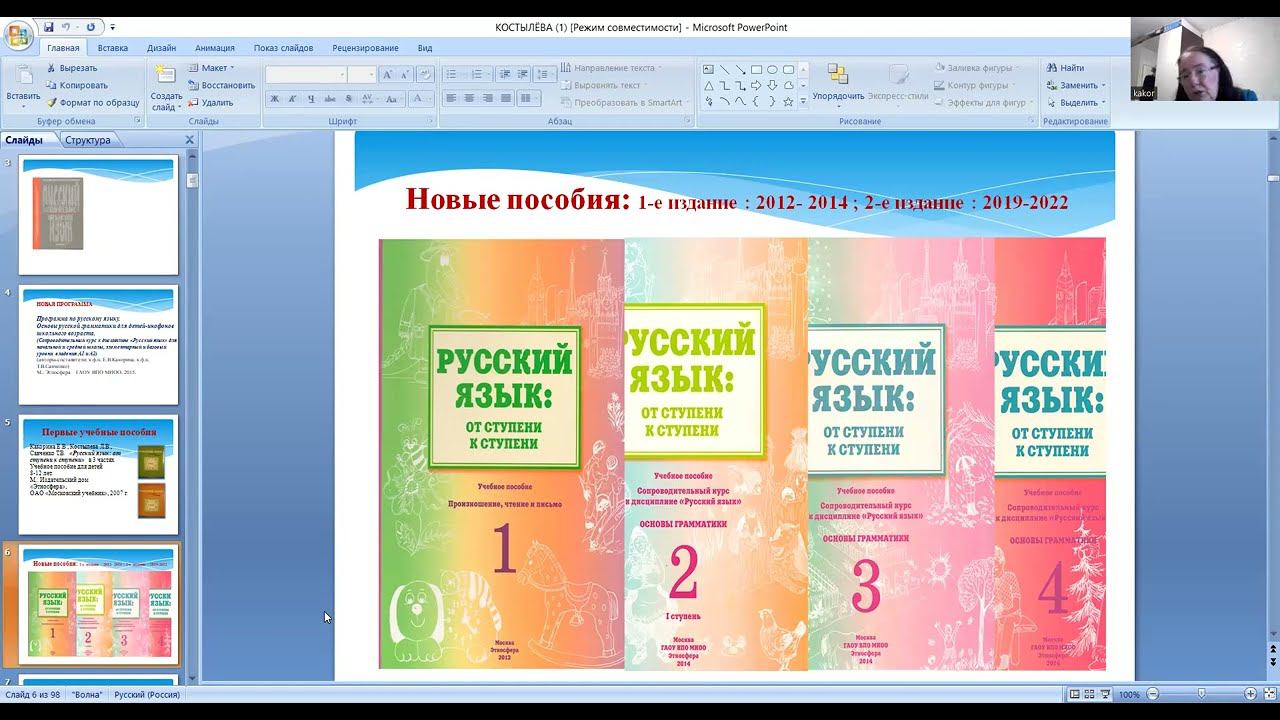1280x720 pixels.
Task: Open the Показ слайдов tab
Action: pos(283,48)
